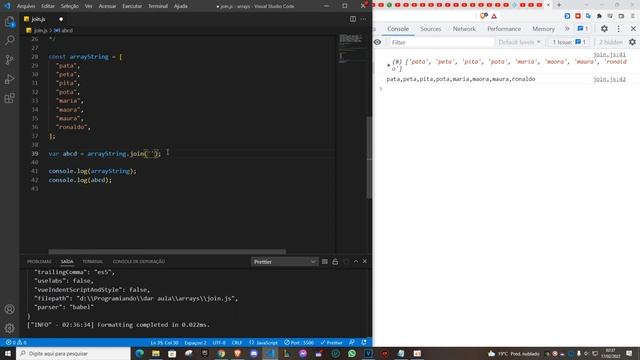The height and width of the screenshot is (360, 640).
Task: Click Windows search box on taskbar
Action: click(73, 353)
